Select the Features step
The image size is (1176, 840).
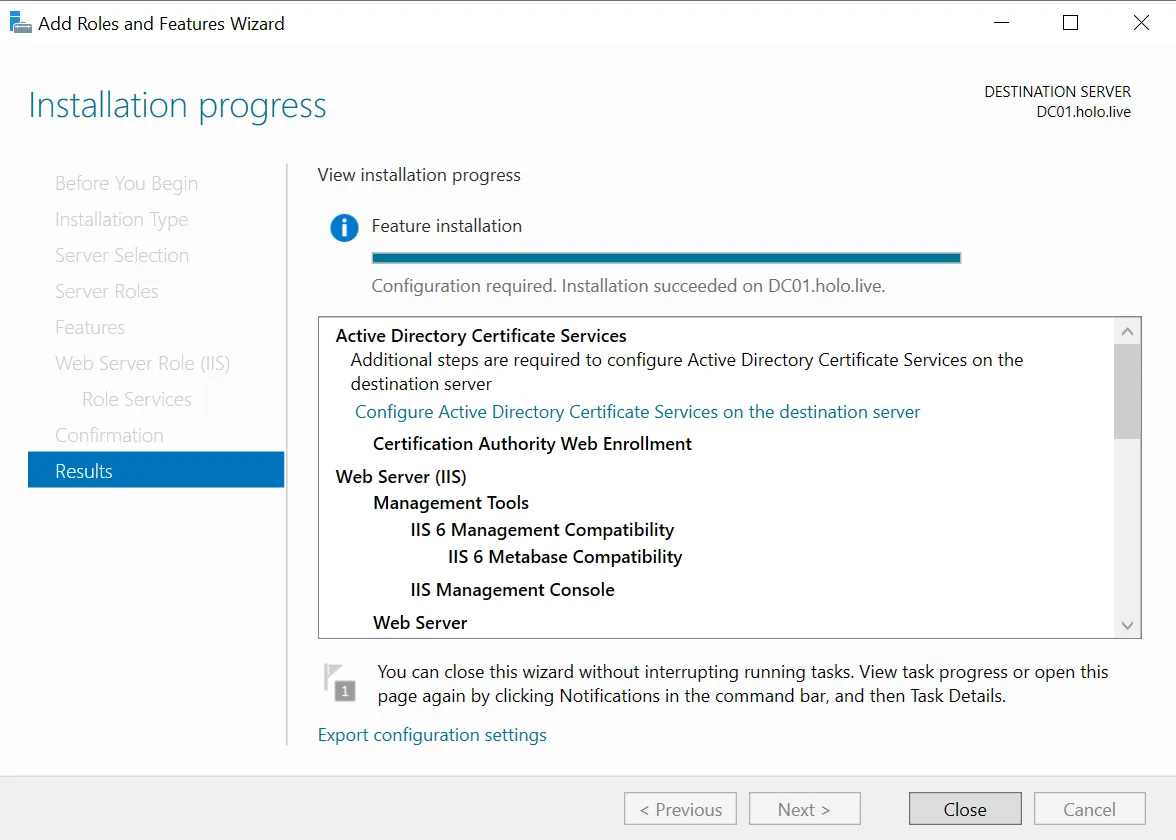90,327
